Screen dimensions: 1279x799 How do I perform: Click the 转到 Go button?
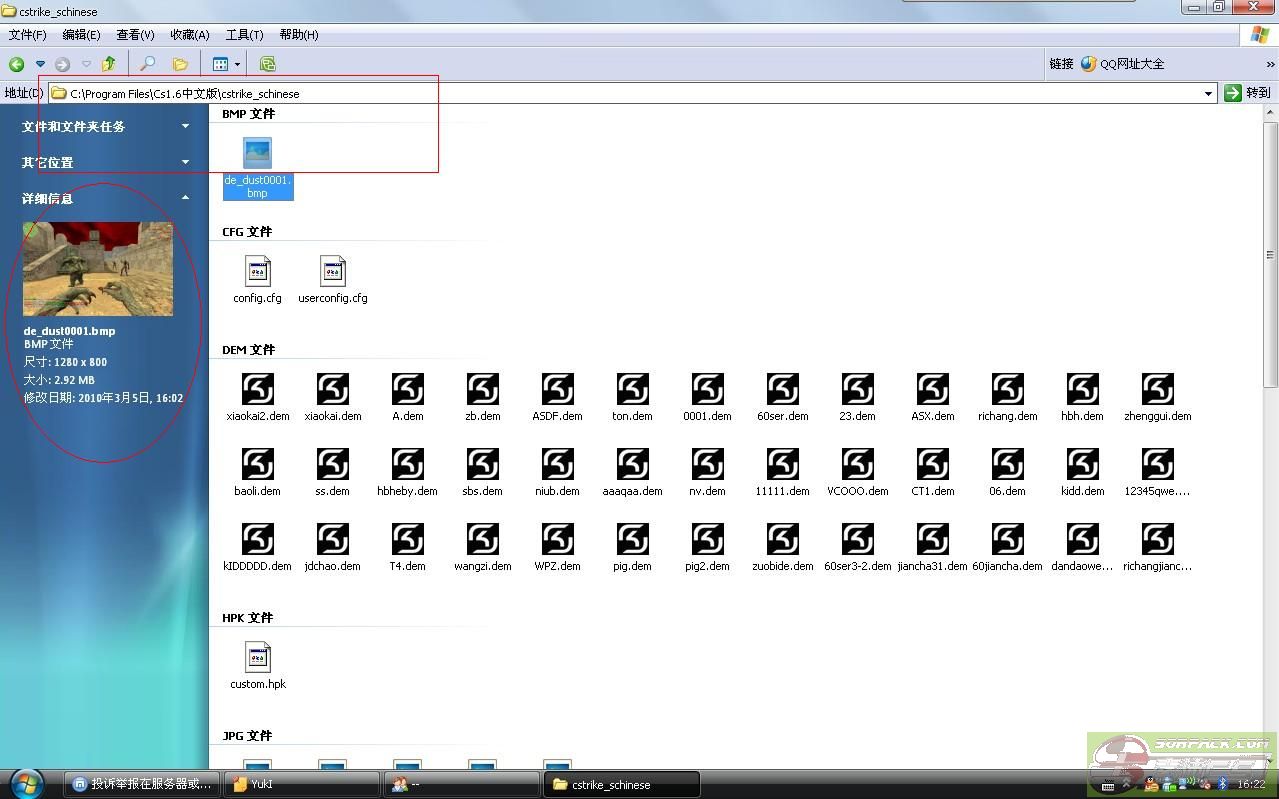click(x=1247, y=93)
